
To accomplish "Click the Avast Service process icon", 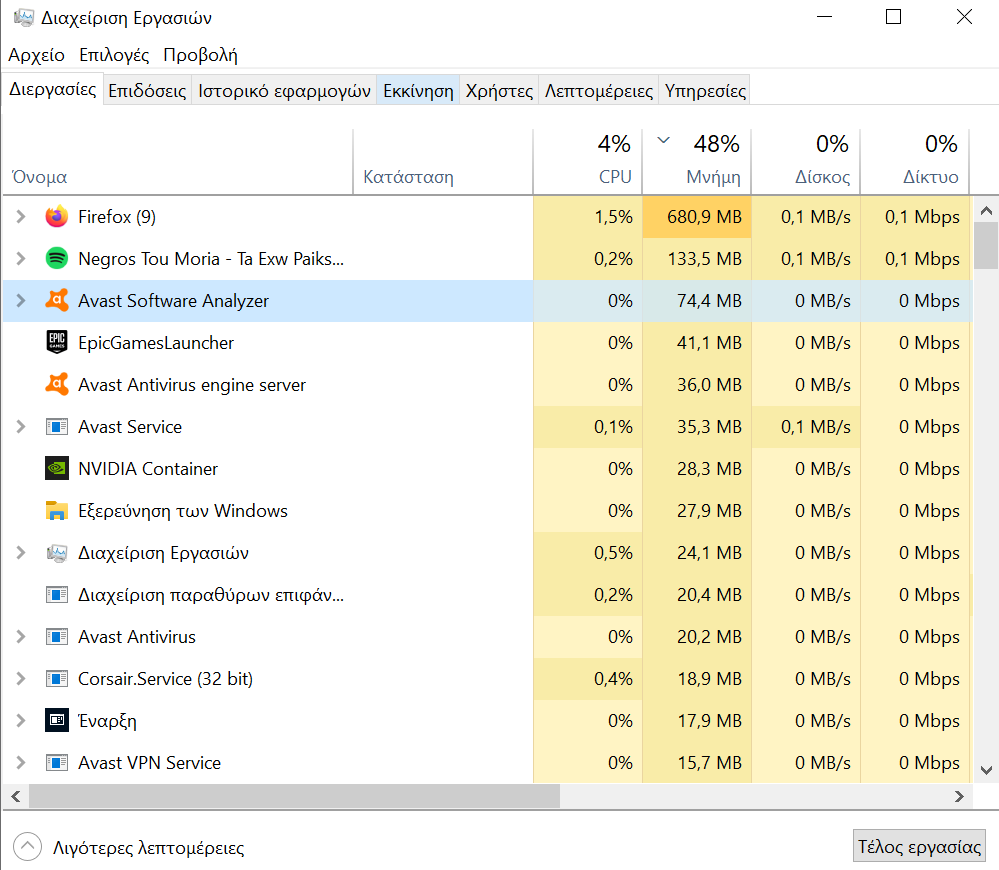I will click(57, 427).
